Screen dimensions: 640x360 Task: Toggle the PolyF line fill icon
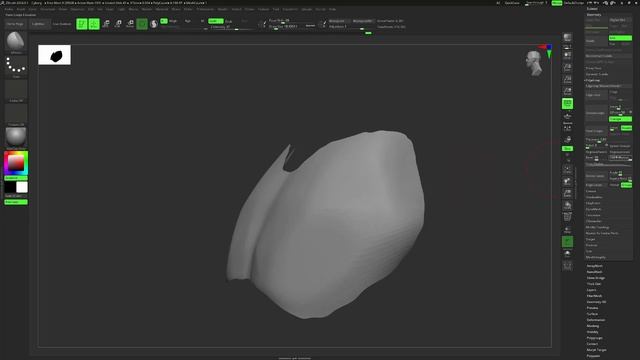567,218
